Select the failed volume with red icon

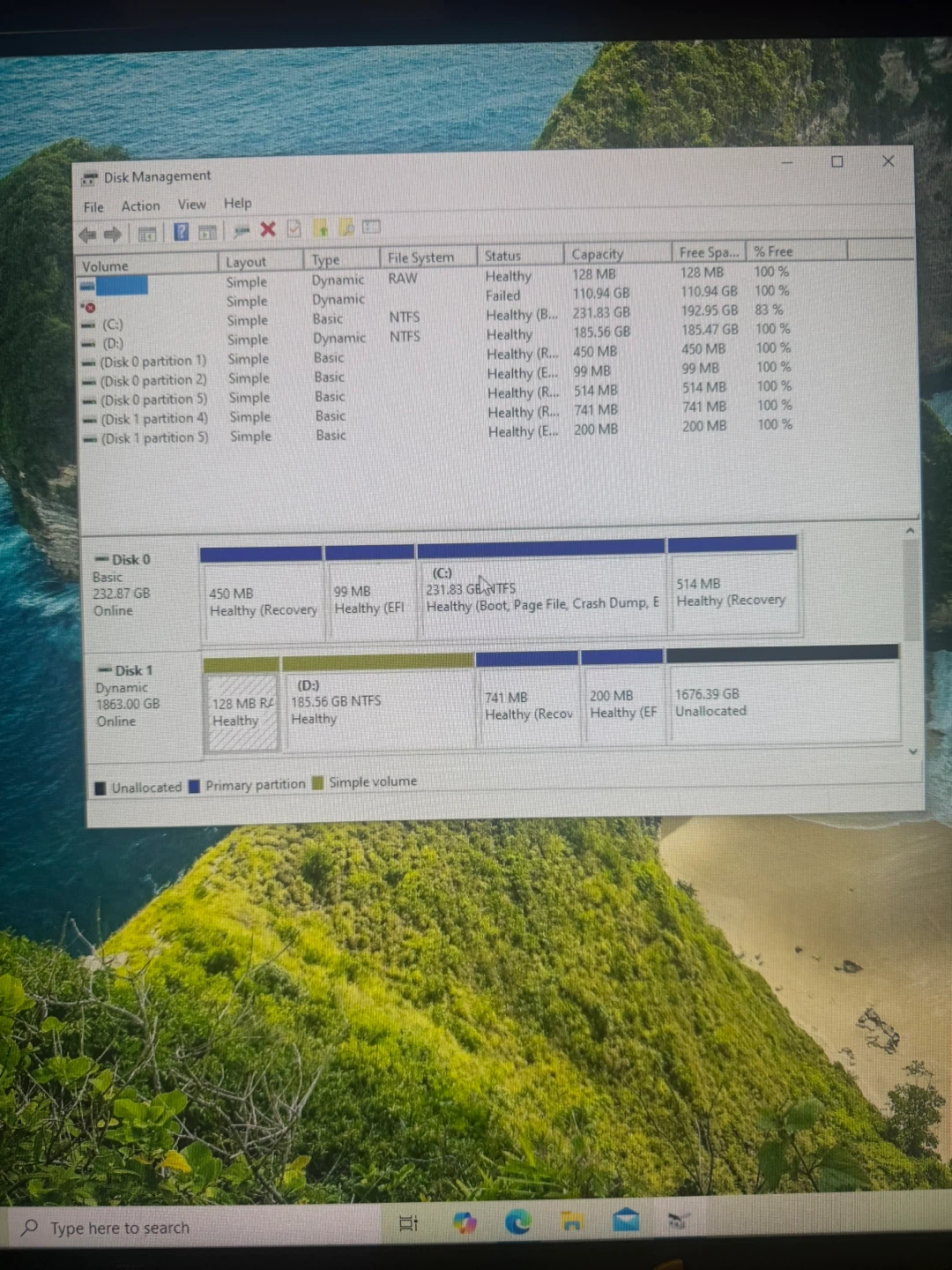90,307
